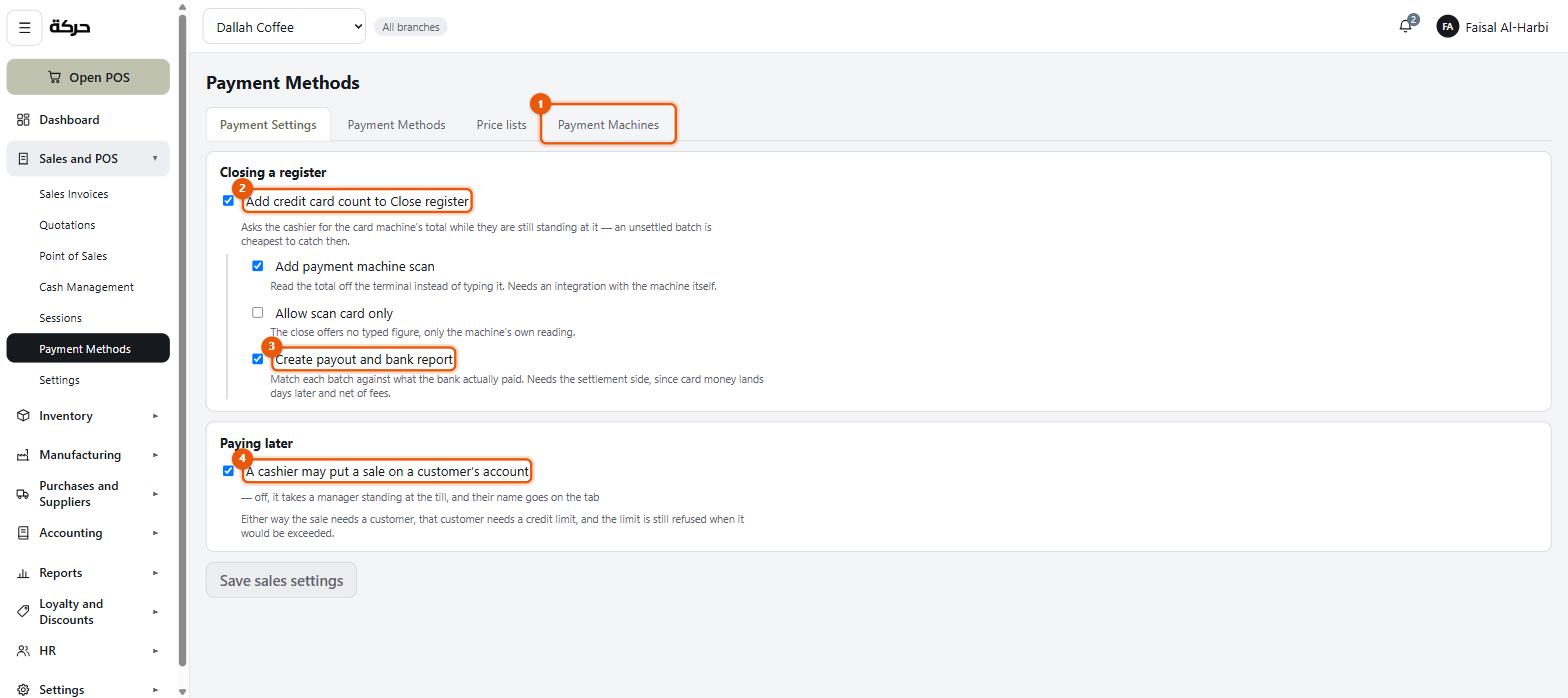Open Settings under Sales and POS
Image resolution: width=1568 pixels, height=698 pixels.
click(59, 380)
